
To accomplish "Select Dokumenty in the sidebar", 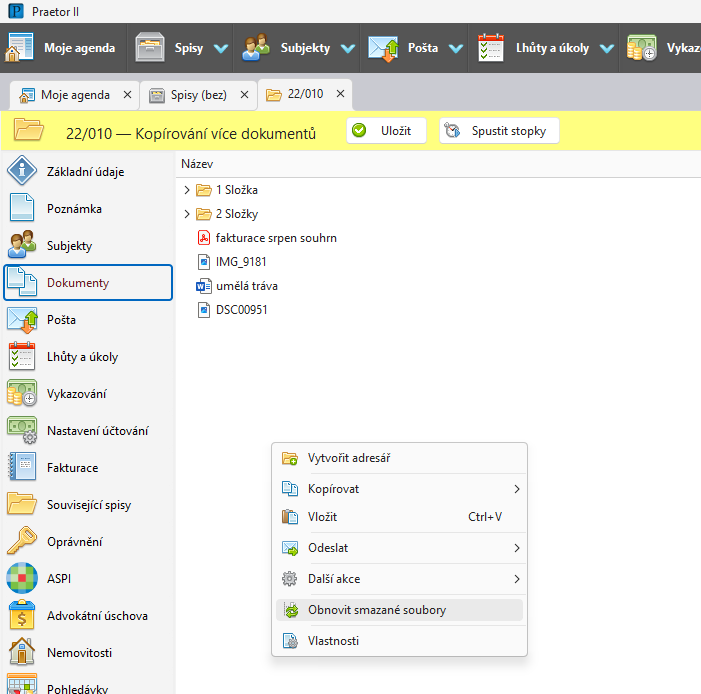I will point(88,283).
